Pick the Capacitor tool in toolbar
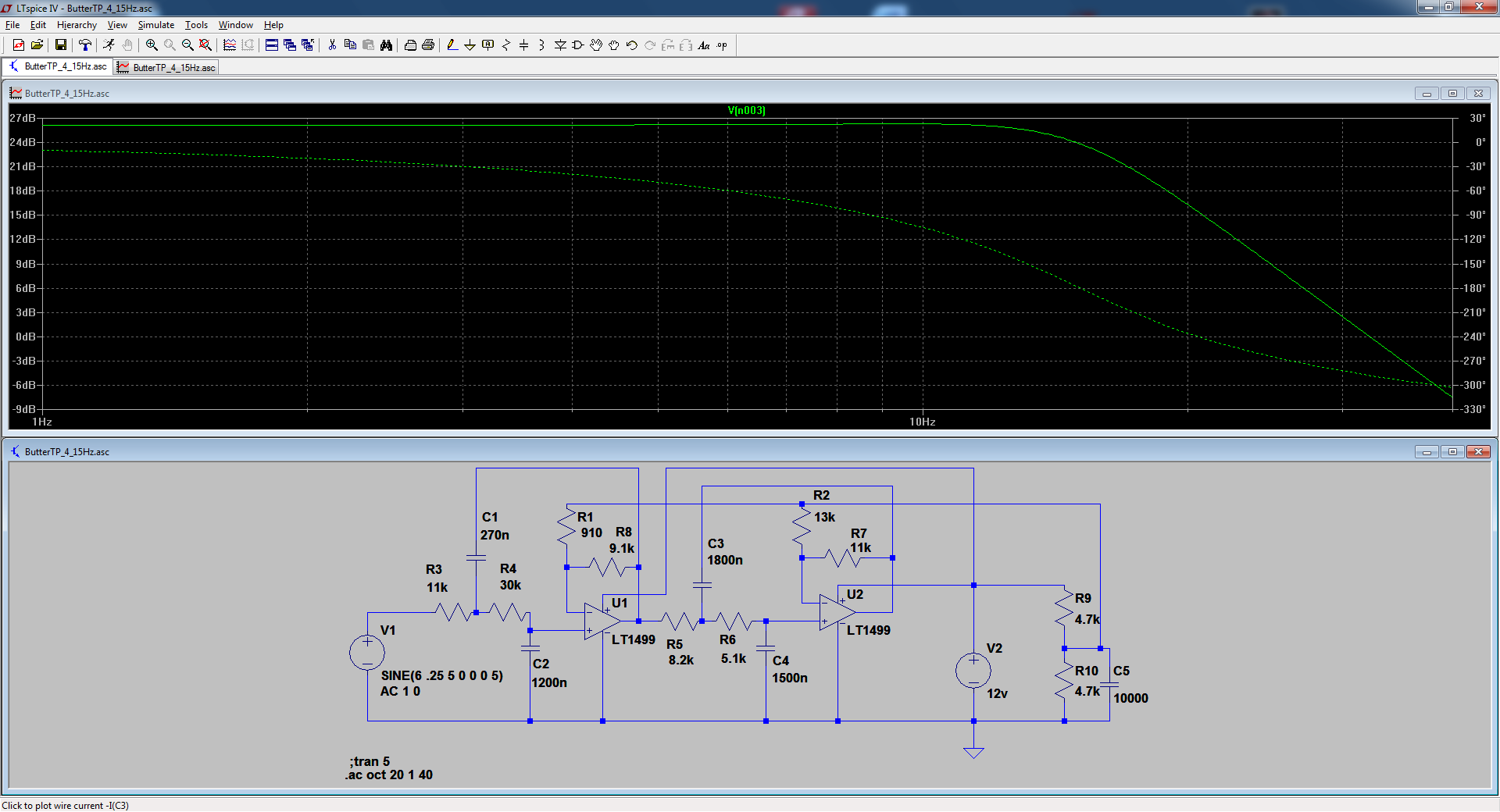 (524, 45)
